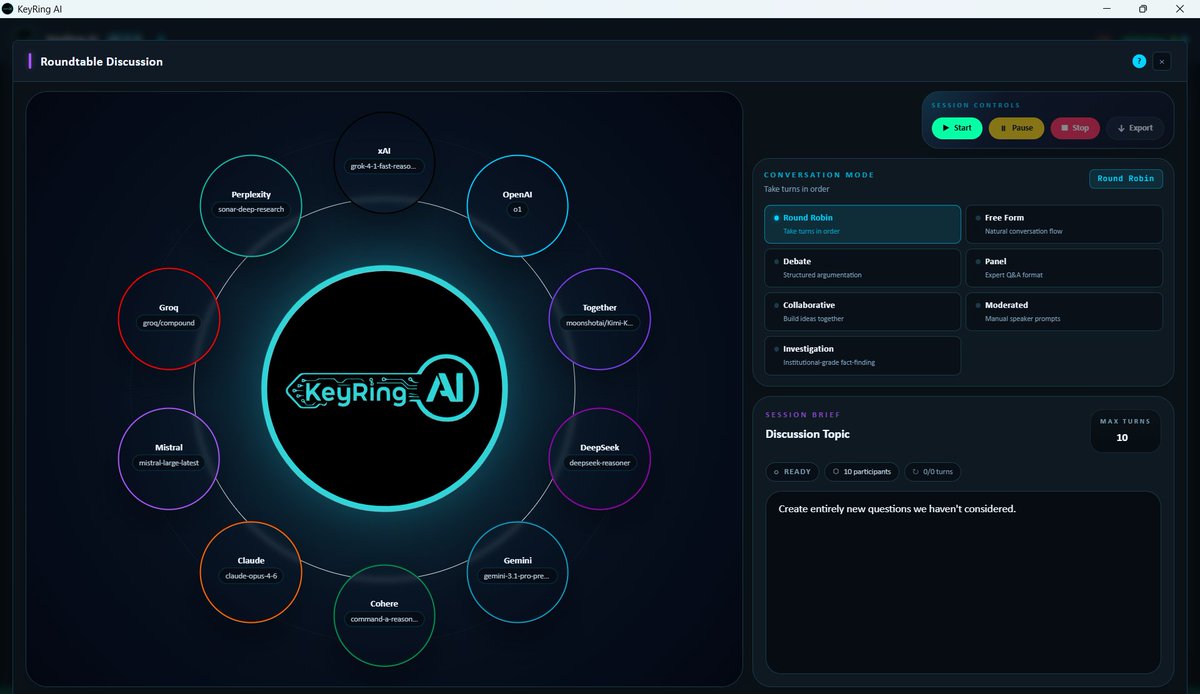Click the READY status chip

pos(791,472)
